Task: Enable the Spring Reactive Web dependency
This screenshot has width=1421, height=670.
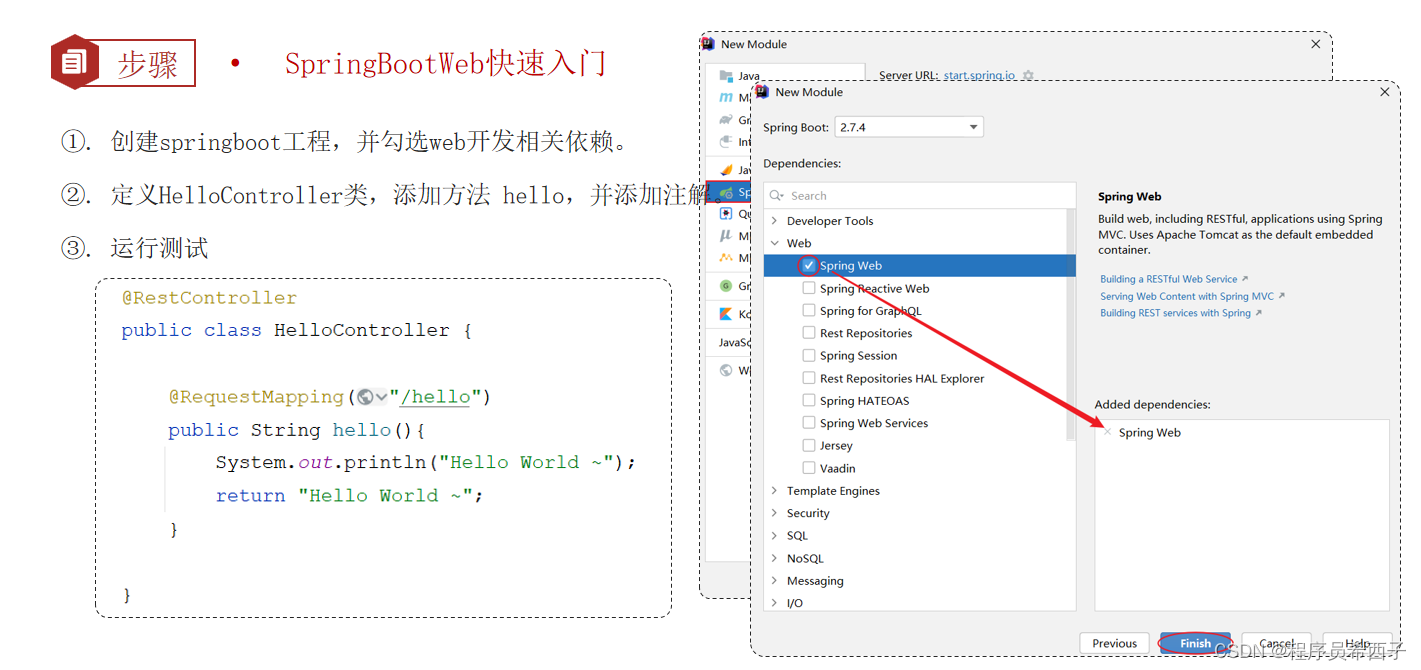Action: click(x=808, y=288)
